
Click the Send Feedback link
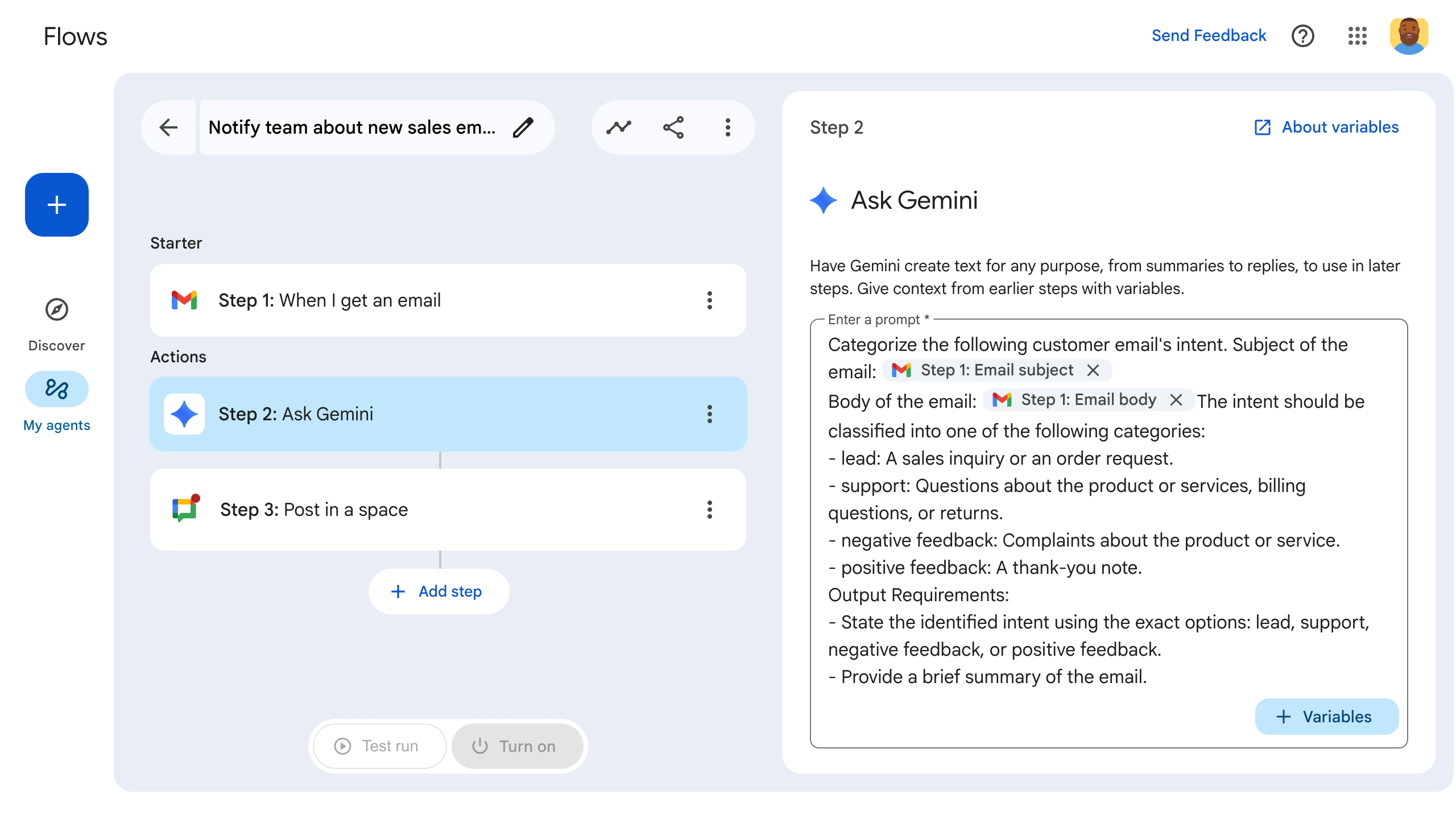coord(1209,35)
